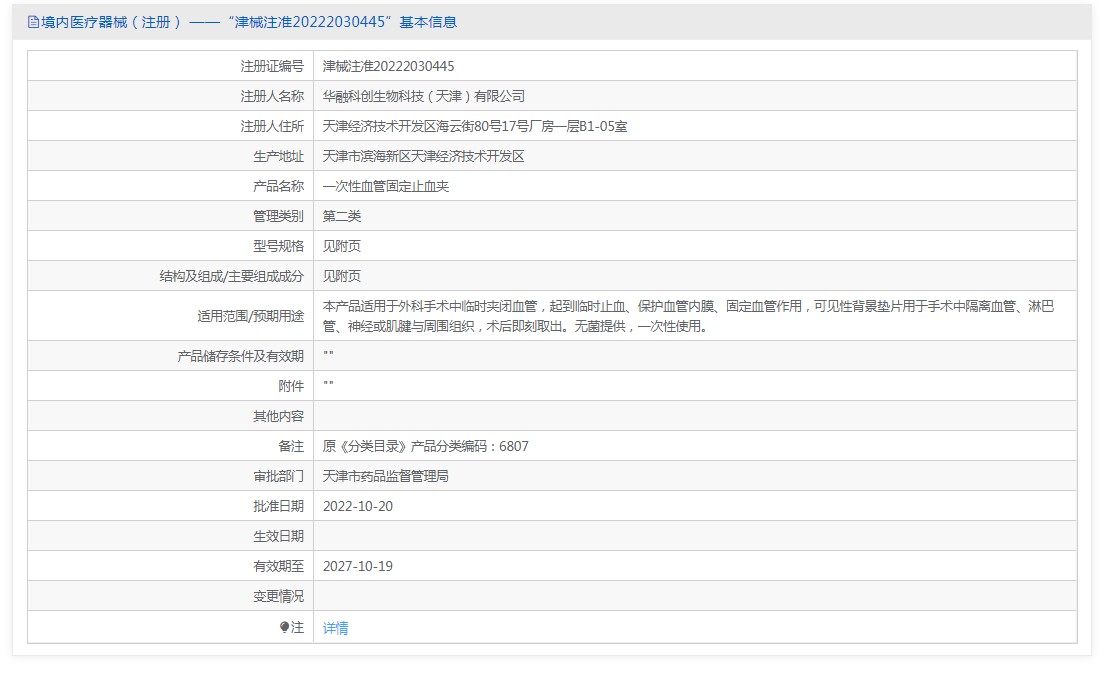Click the 适用范围/预期用途 label
The height and width of the screenshot is (682, 1119).
point(250,316)
